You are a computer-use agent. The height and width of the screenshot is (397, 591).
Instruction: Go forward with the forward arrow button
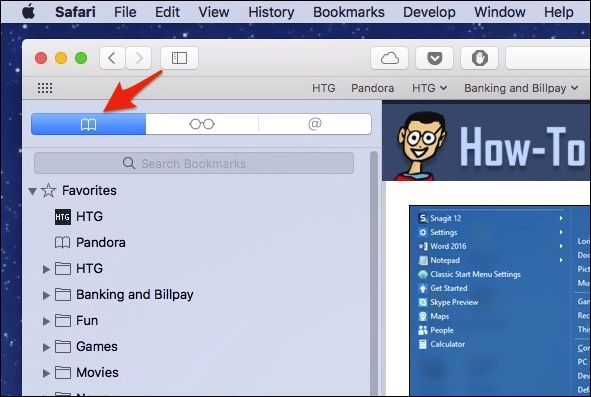[x=139, y=58]
